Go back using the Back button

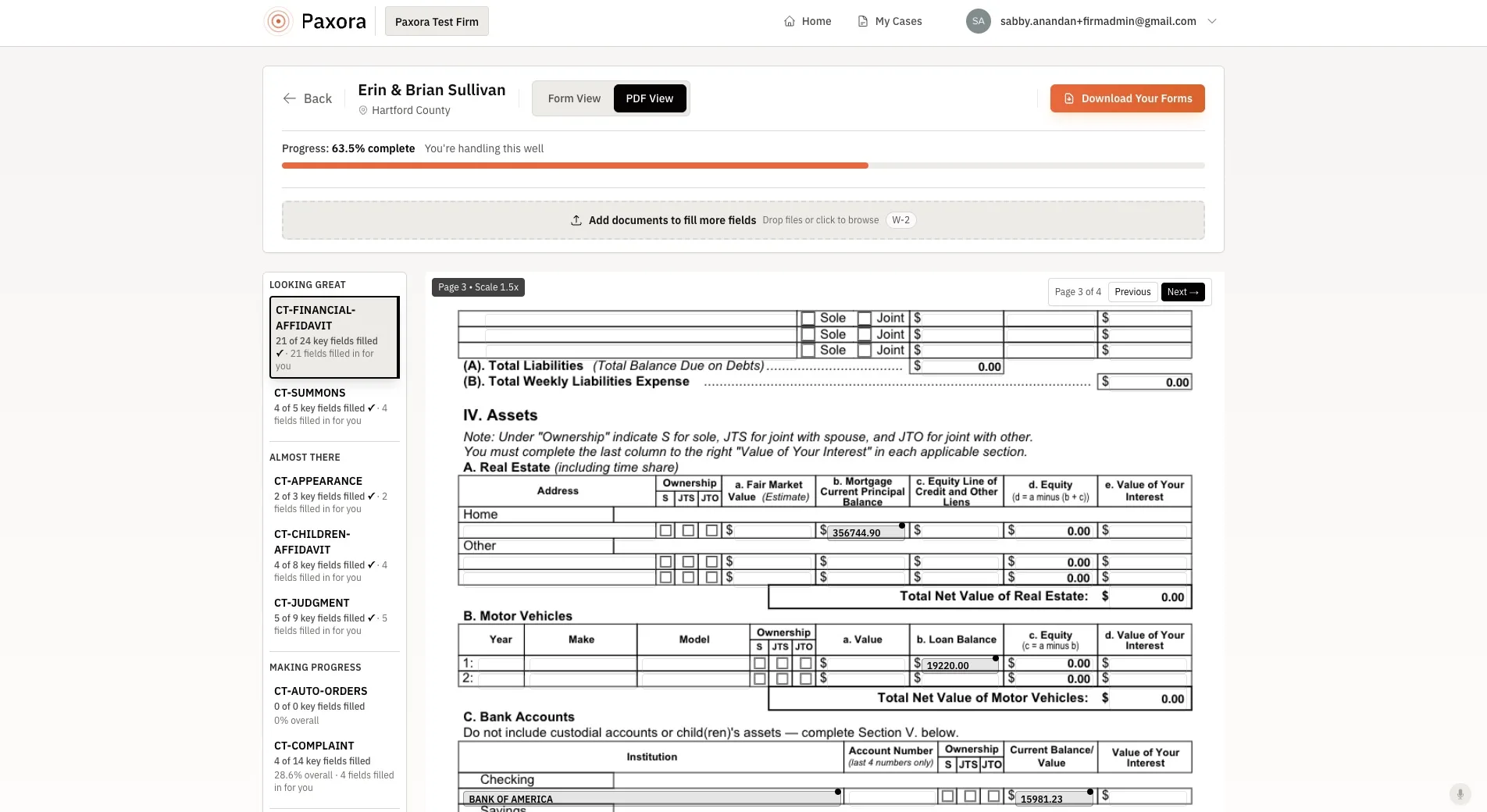tap(308, 98)
